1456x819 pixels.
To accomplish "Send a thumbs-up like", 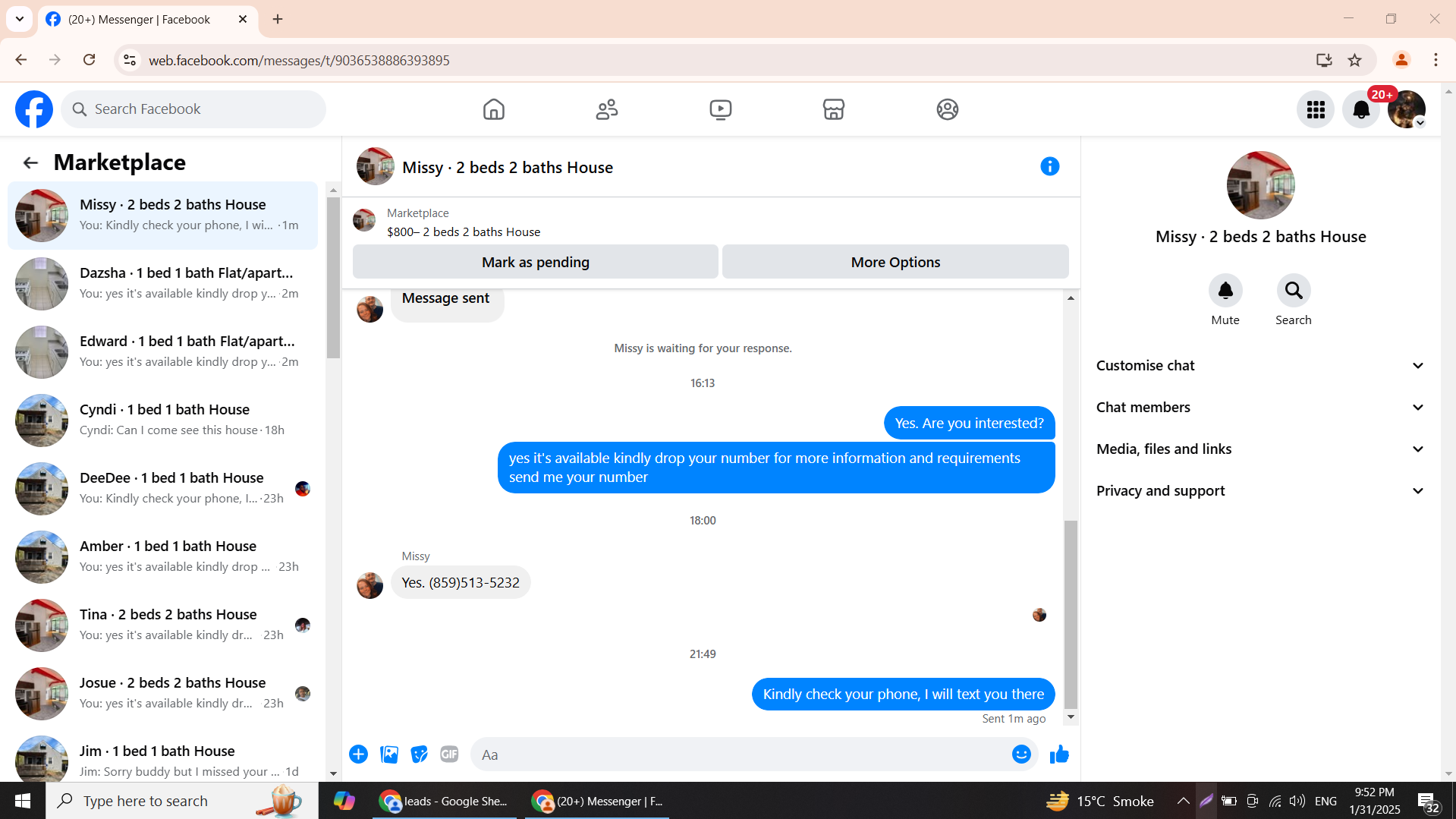I will click(1059, 754).
